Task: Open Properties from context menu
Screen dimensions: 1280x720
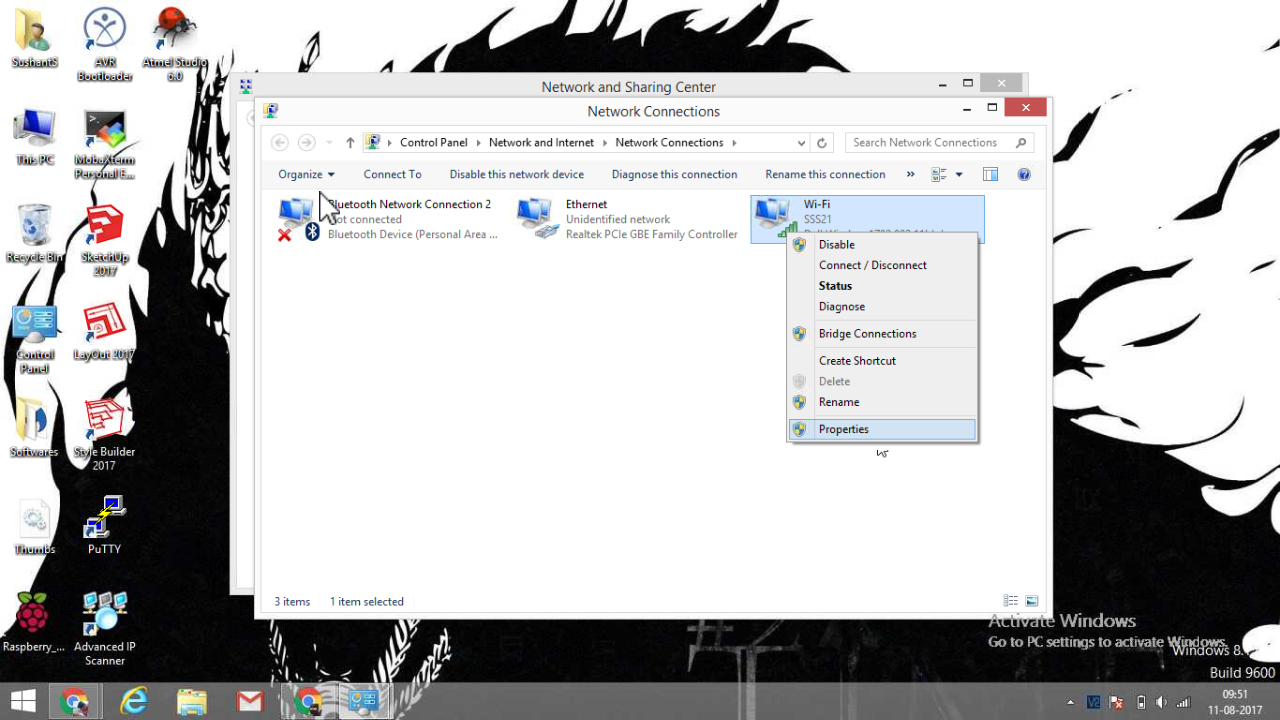Action: pyautogui.click(x=881, y=429)
